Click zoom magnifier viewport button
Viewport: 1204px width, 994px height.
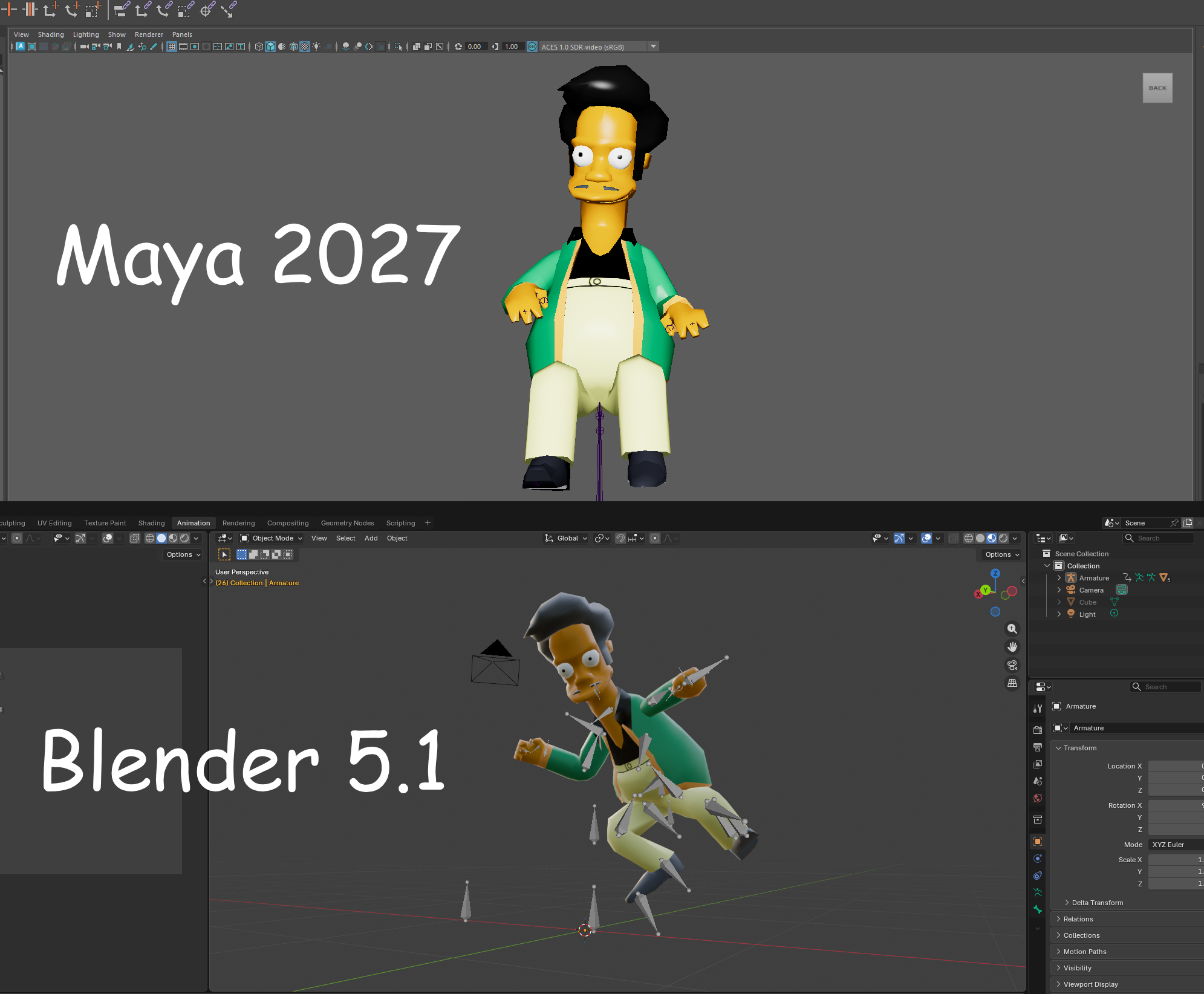(x=1012, y=629)
